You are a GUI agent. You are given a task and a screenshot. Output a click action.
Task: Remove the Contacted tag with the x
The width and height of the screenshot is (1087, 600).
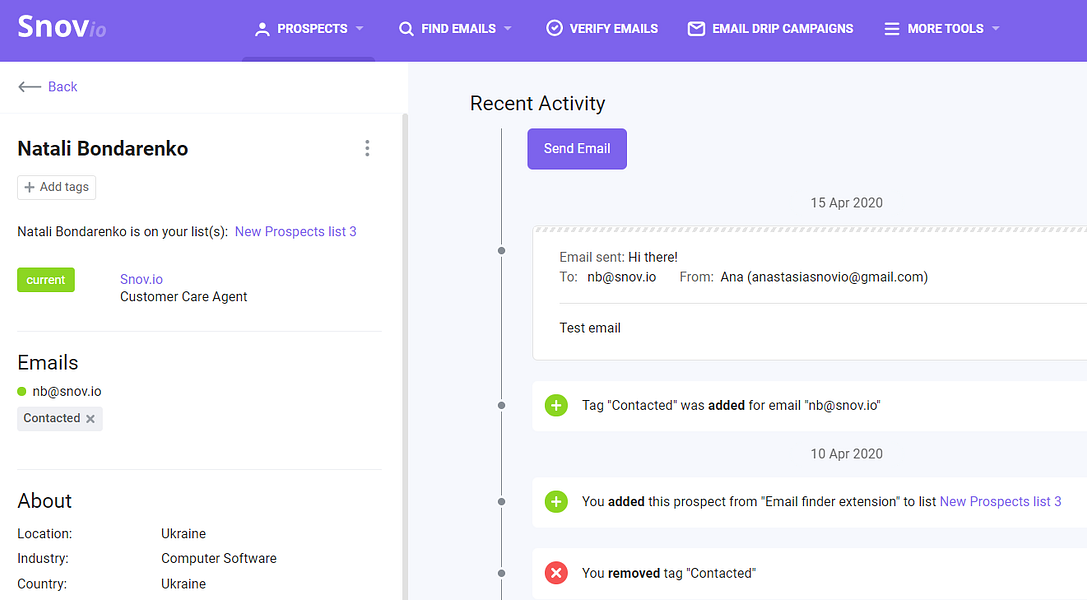[x=90, y=419]
